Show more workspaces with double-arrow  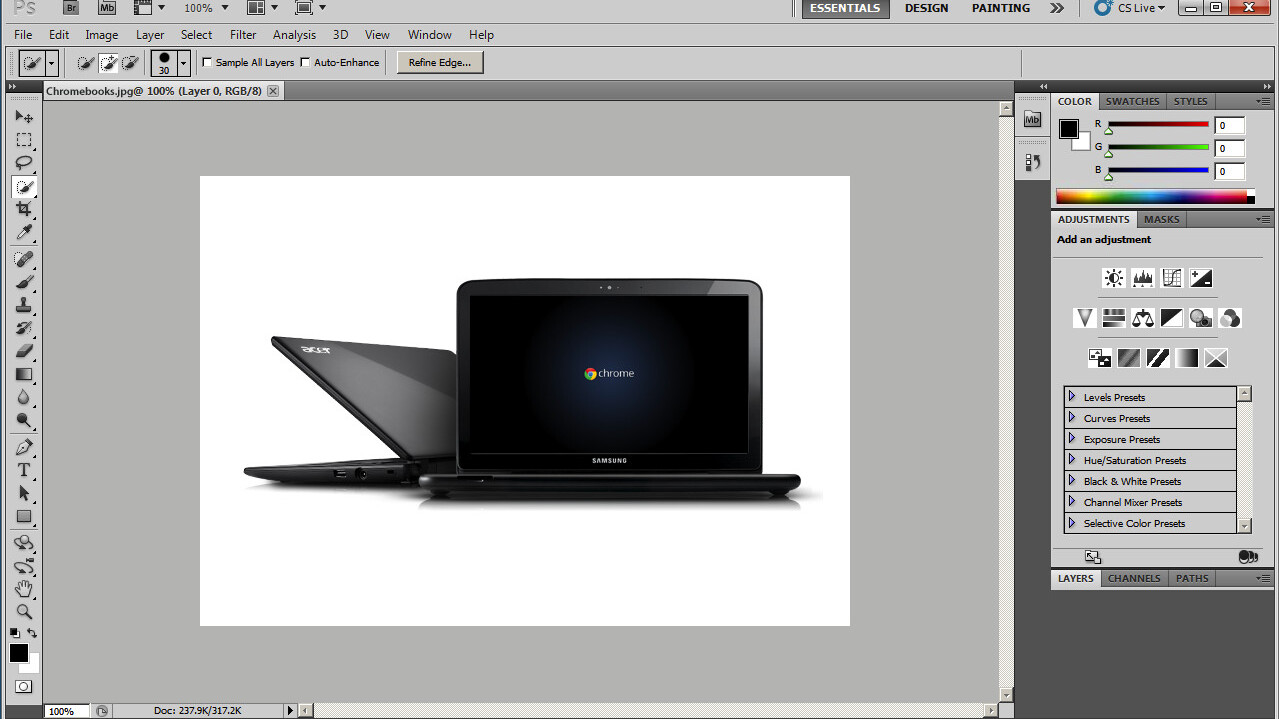[1057, 8]
